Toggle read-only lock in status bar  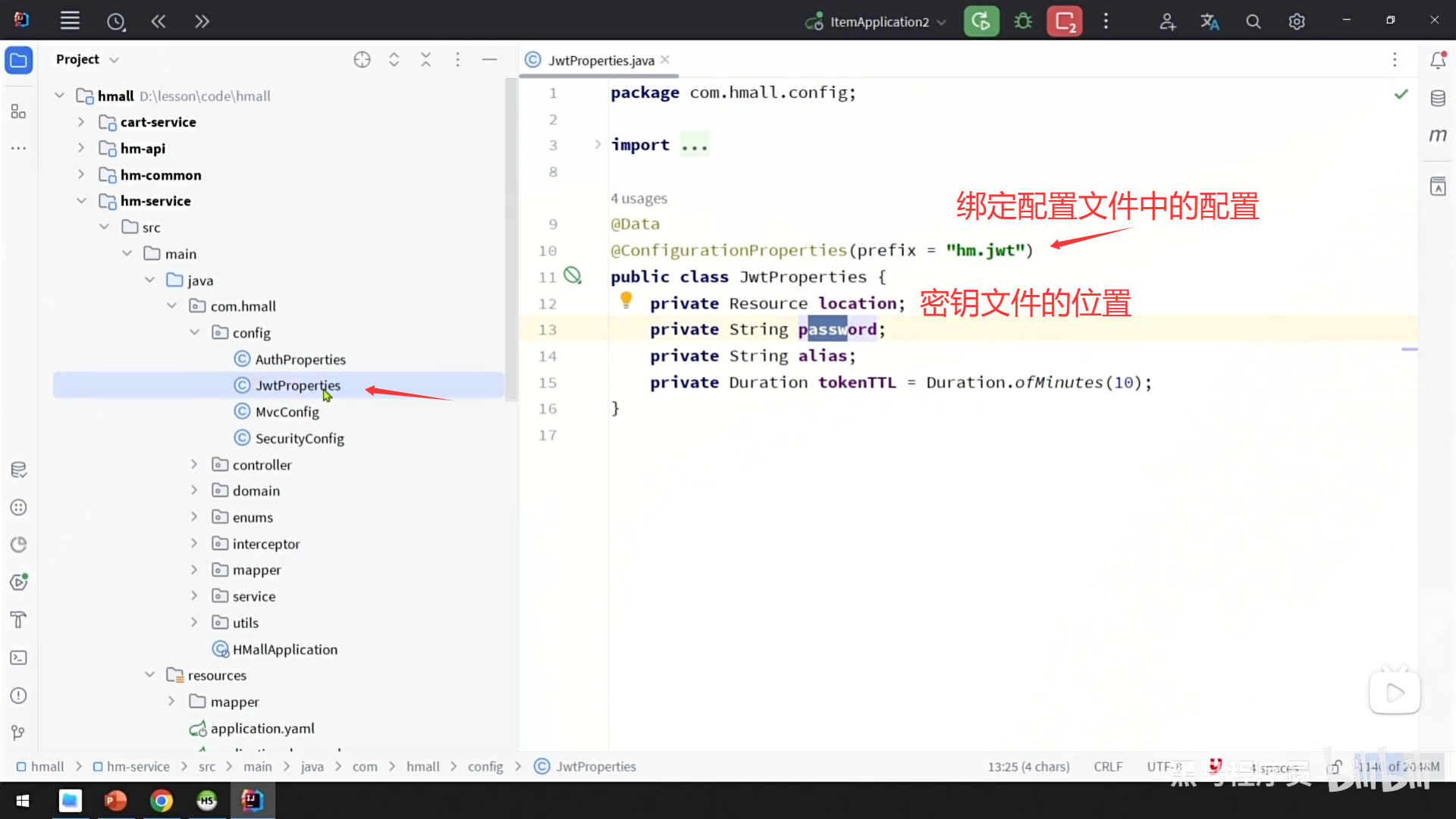(1334, 767)
